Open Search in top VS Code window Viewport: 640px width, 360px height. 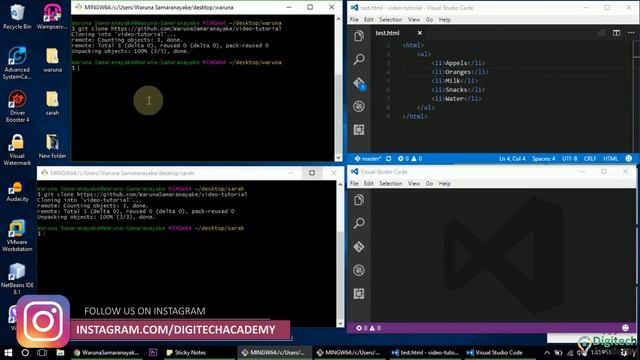tap(359, 59)
